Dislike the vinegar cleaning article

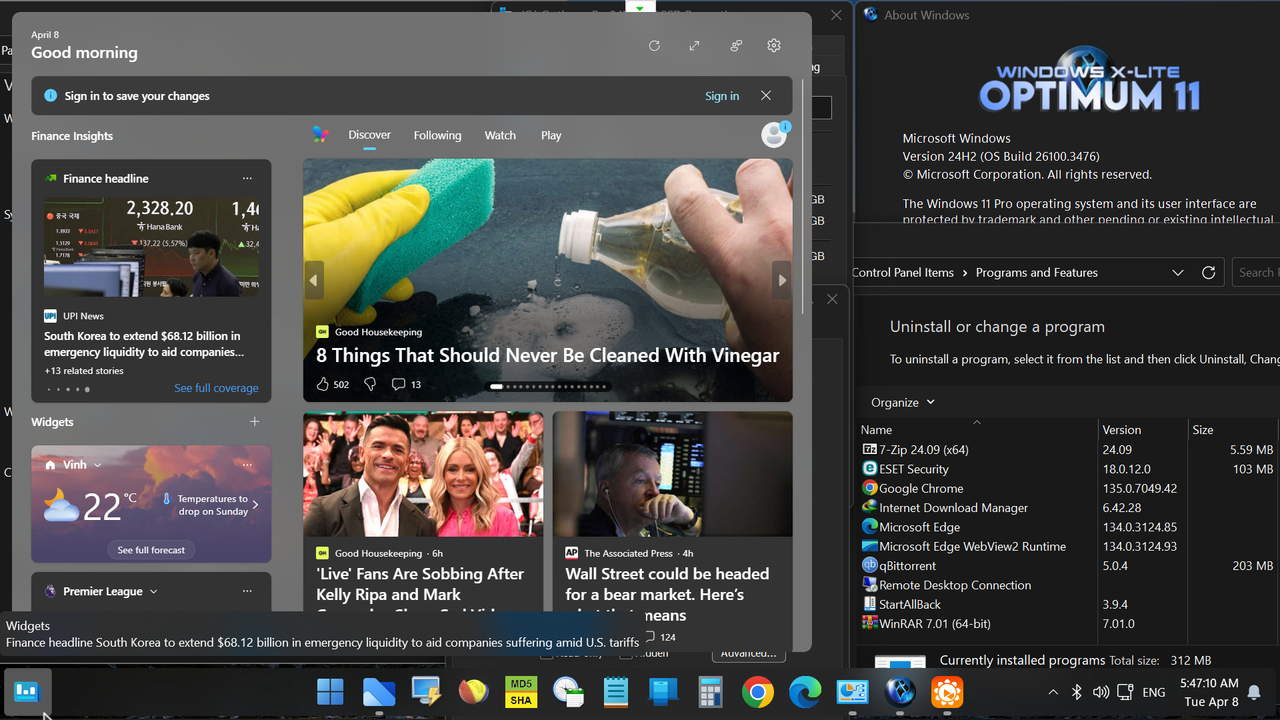click(370, 383)
